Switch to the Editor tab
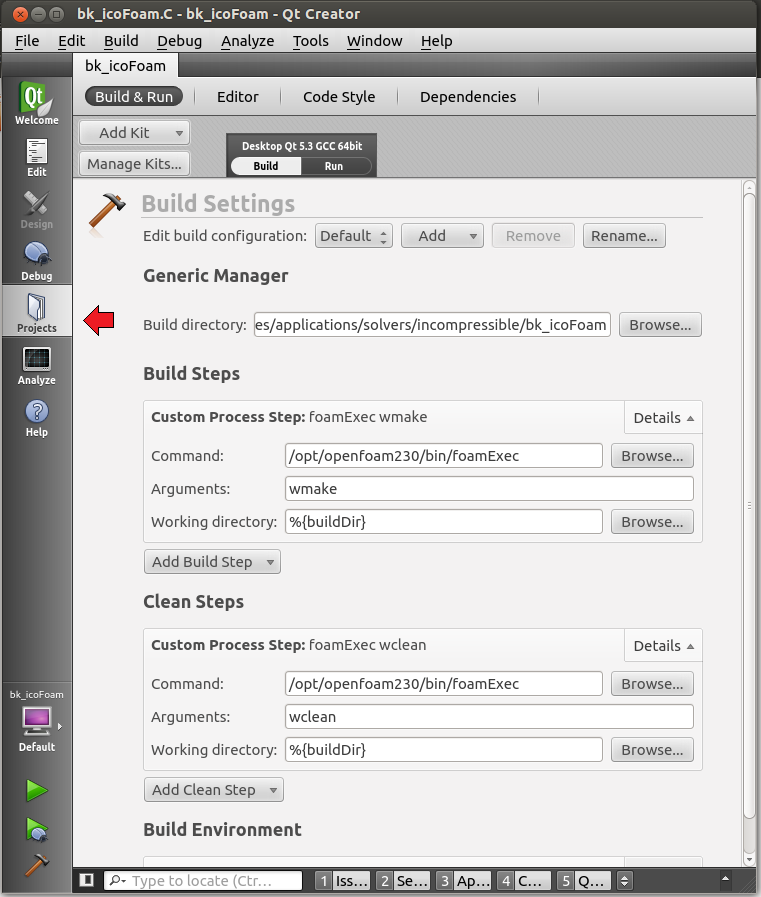 click(x=237, y=97)
